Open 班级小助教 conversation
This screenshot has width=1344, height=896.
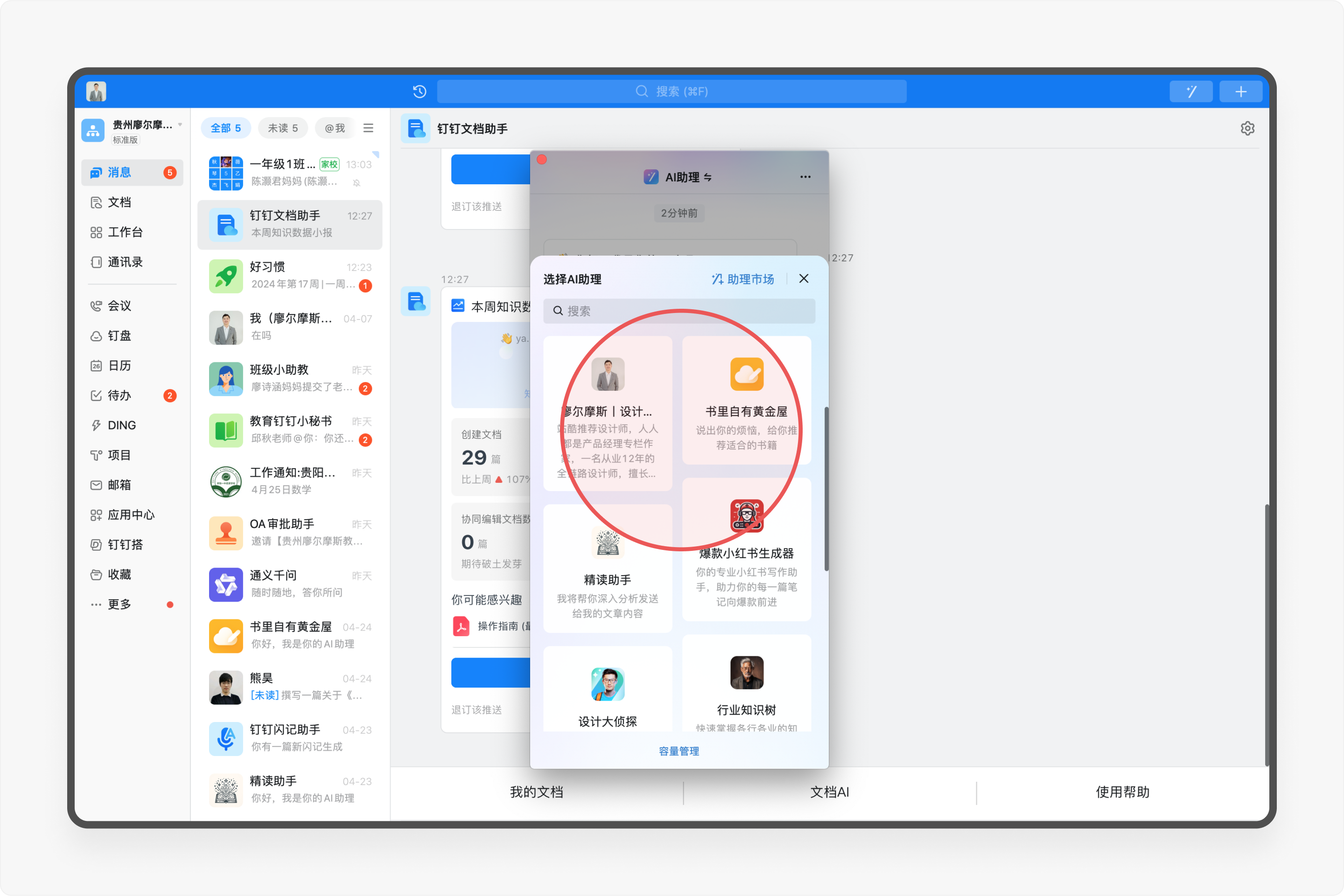(290, 378)
